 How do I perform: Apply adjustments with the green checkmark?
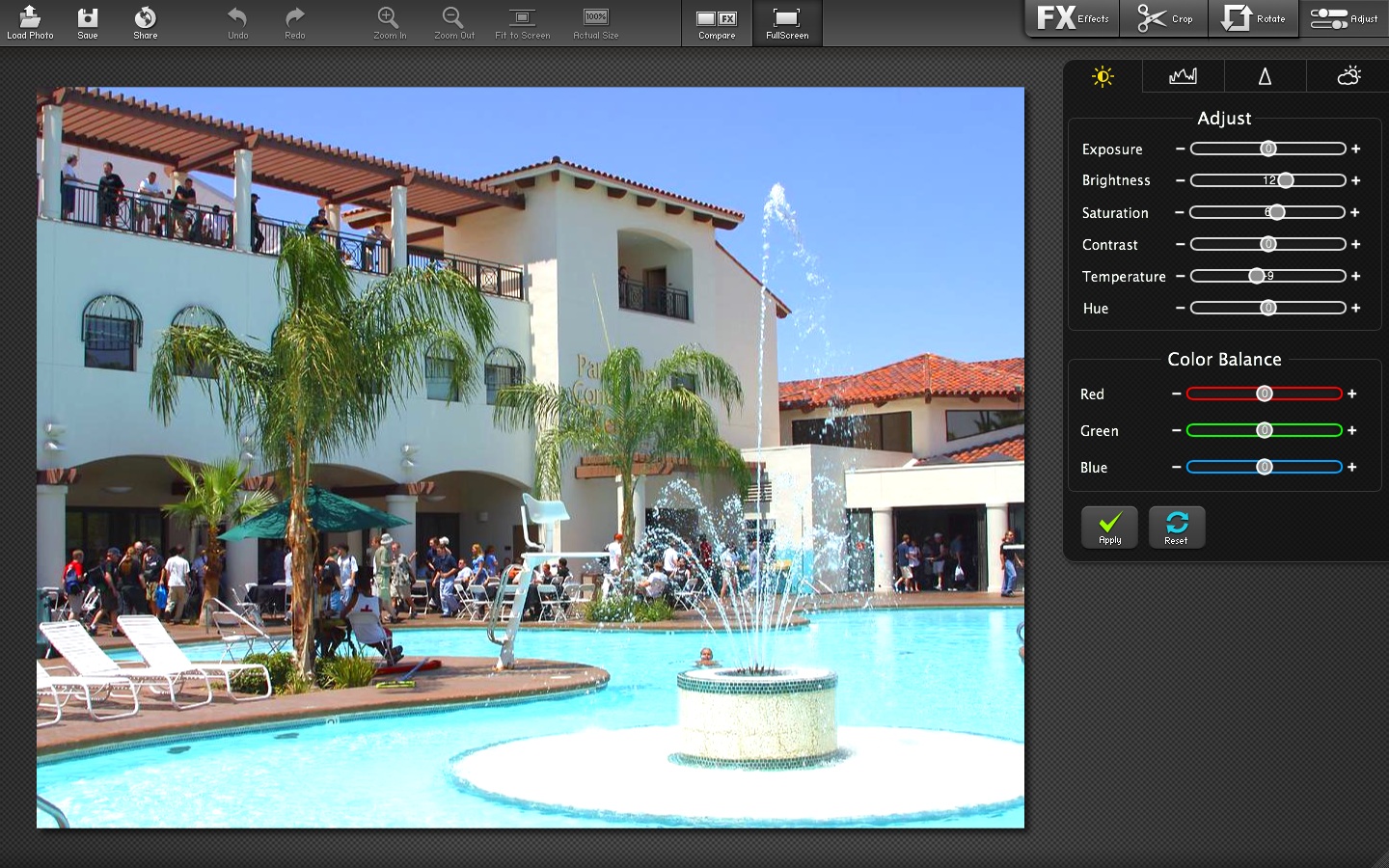1109,527
